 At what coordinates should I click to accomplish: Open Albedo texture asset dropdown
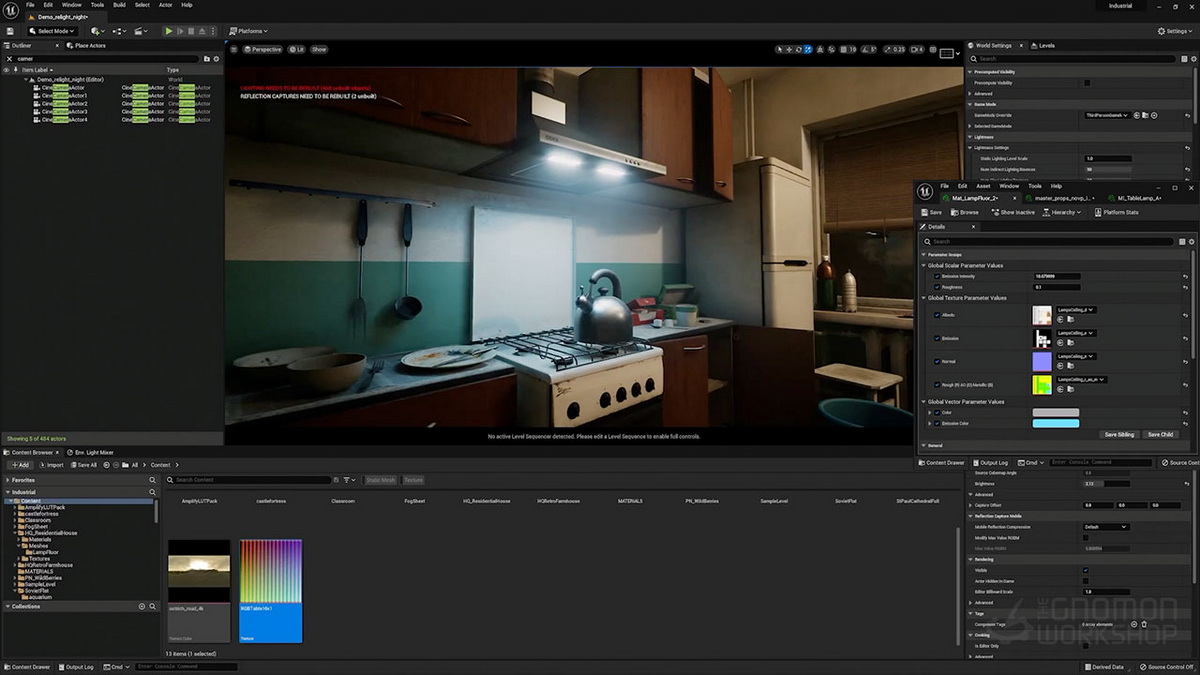click(x=1077, y=310)
